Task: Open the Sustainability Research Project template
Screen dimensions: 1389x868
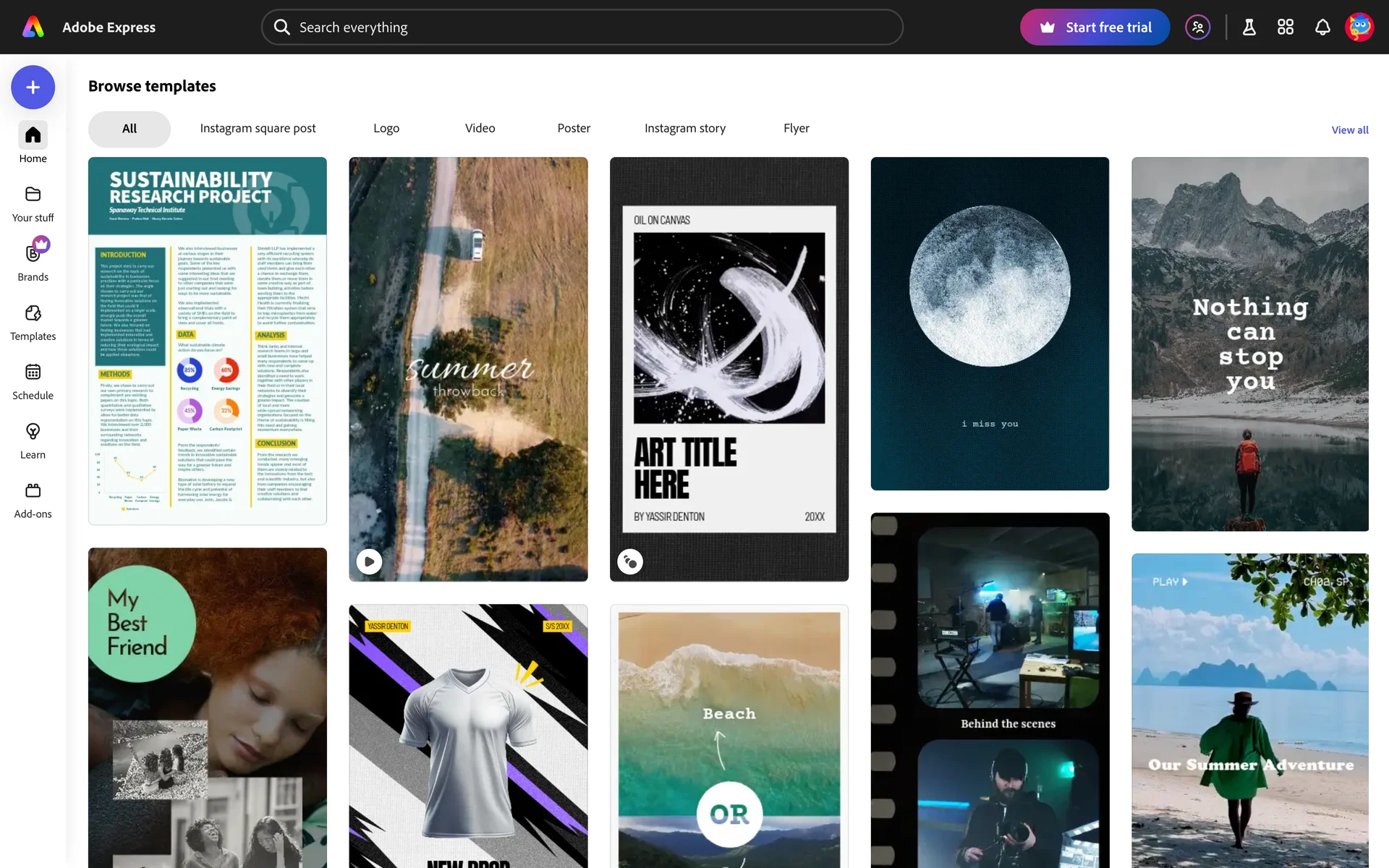Action: [208, 341]
